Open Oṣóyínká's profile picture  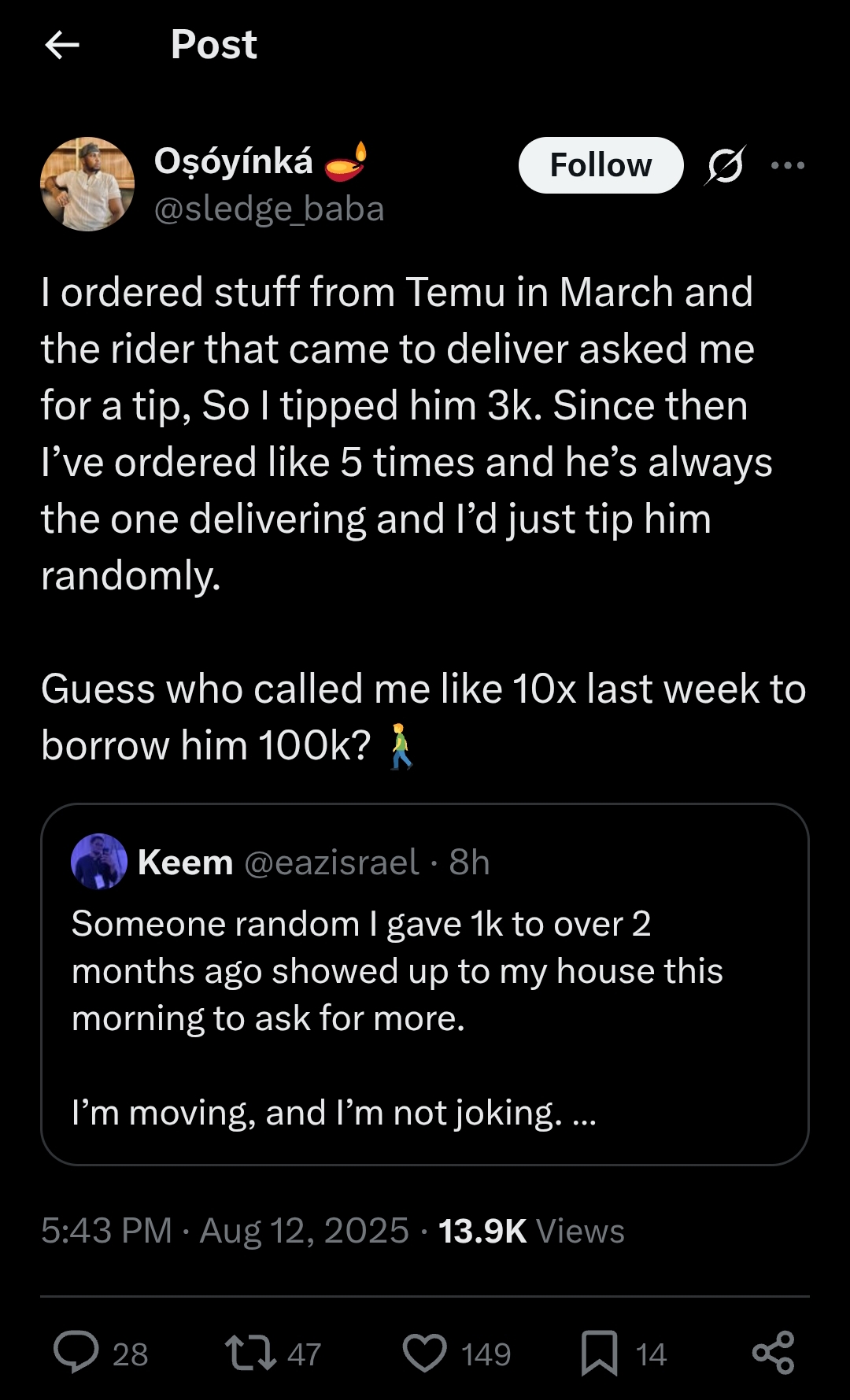point(87,184)
